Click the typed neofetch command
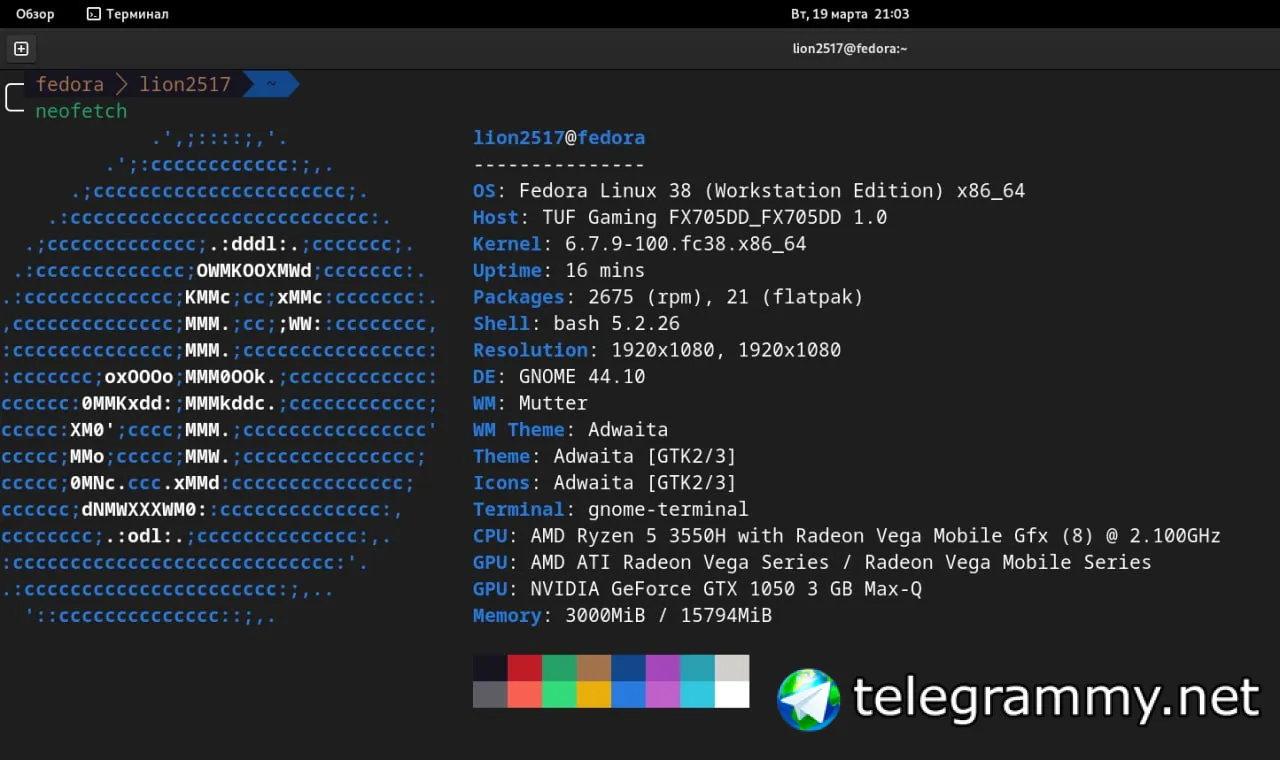This screenshot has height=760, width=1280. point(81,111)
